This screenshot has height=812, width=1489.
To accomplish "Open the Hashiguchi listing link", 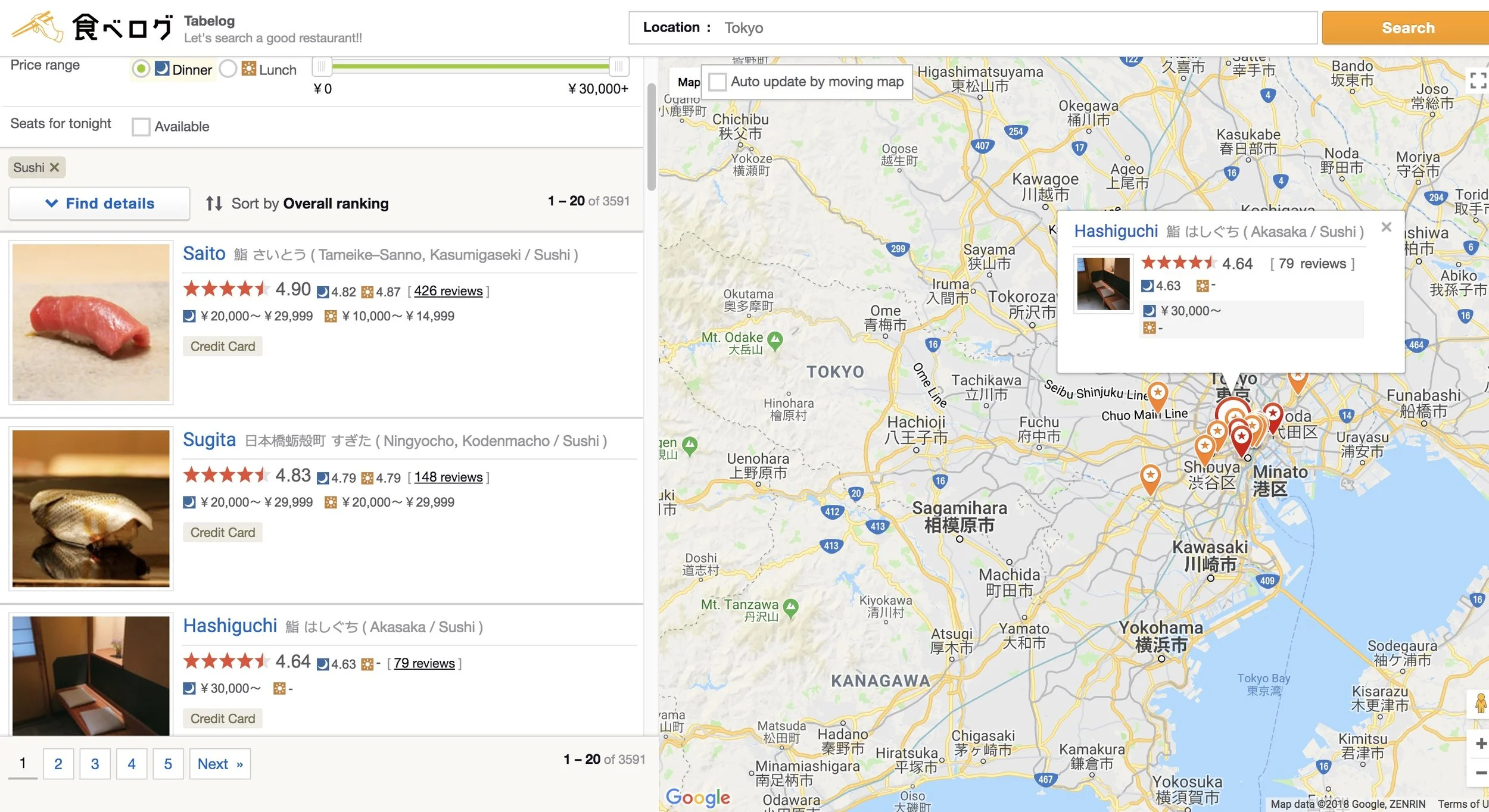I will coord(230,626).
